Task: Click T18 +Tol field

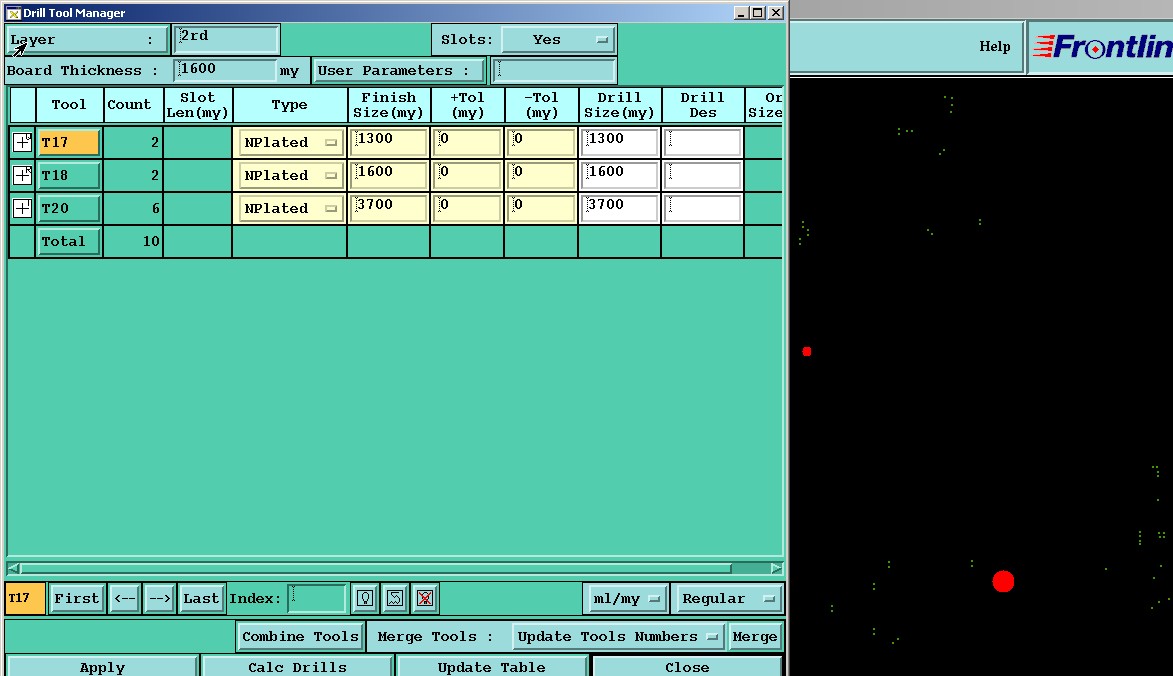Action: [468, 175]
